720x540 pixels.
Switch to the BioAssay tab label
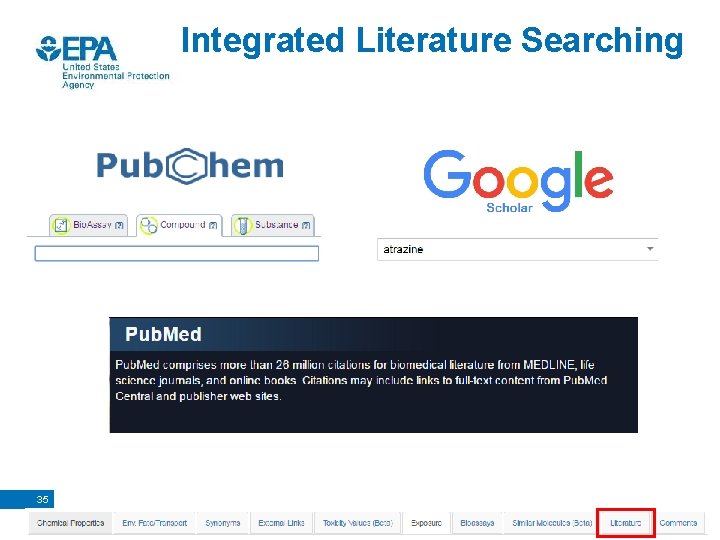[92, 225]
